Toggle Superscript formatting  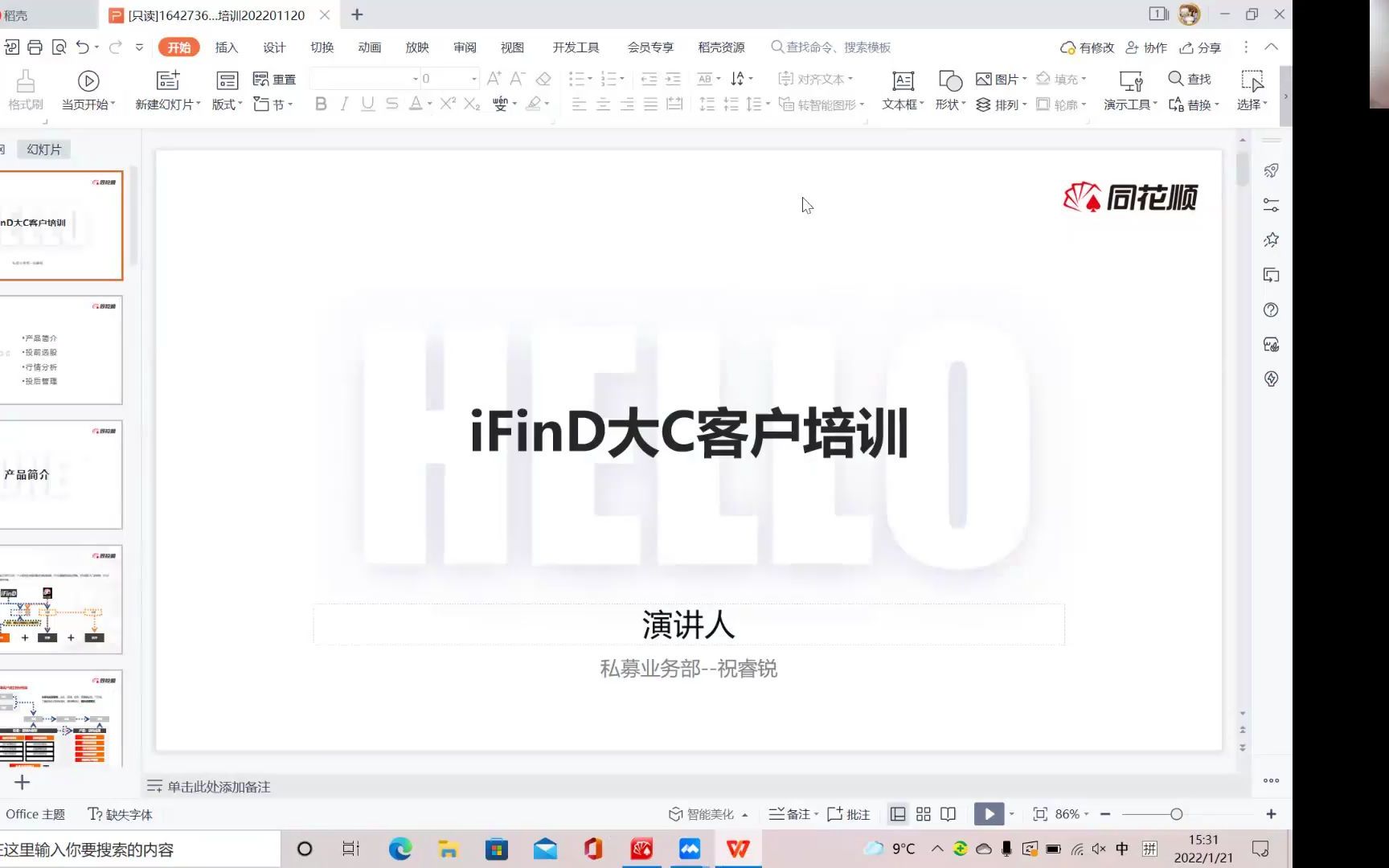[x=448, y=103]
